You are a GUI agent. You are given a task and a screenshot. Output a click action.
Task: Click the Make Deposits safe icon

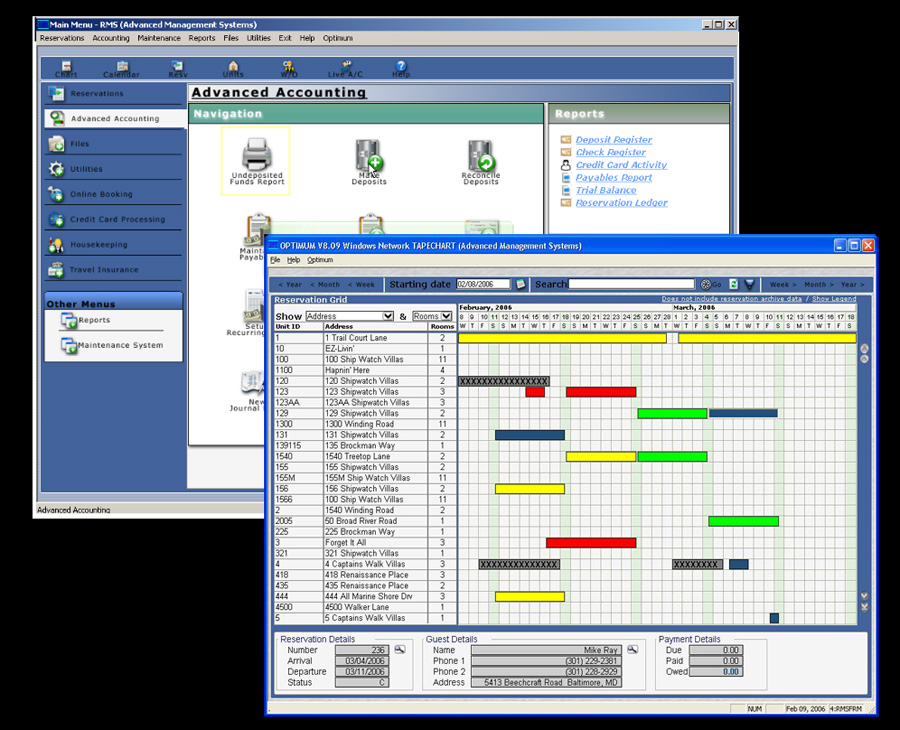click(x=369, y=159)
